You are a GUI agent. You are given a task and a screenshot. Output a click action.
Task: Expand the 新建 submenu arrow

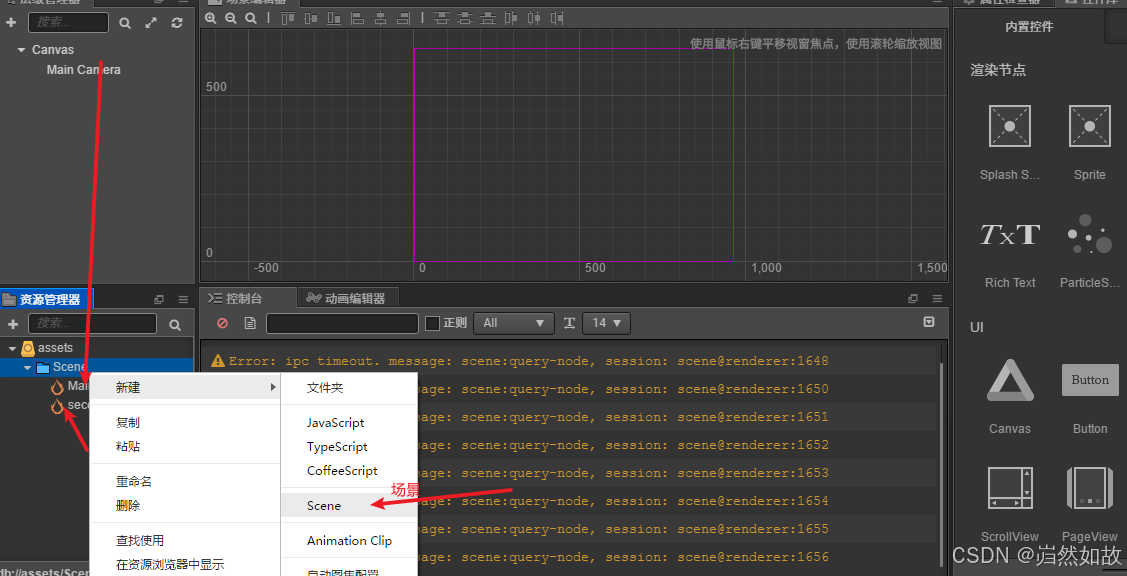[273, 388]
